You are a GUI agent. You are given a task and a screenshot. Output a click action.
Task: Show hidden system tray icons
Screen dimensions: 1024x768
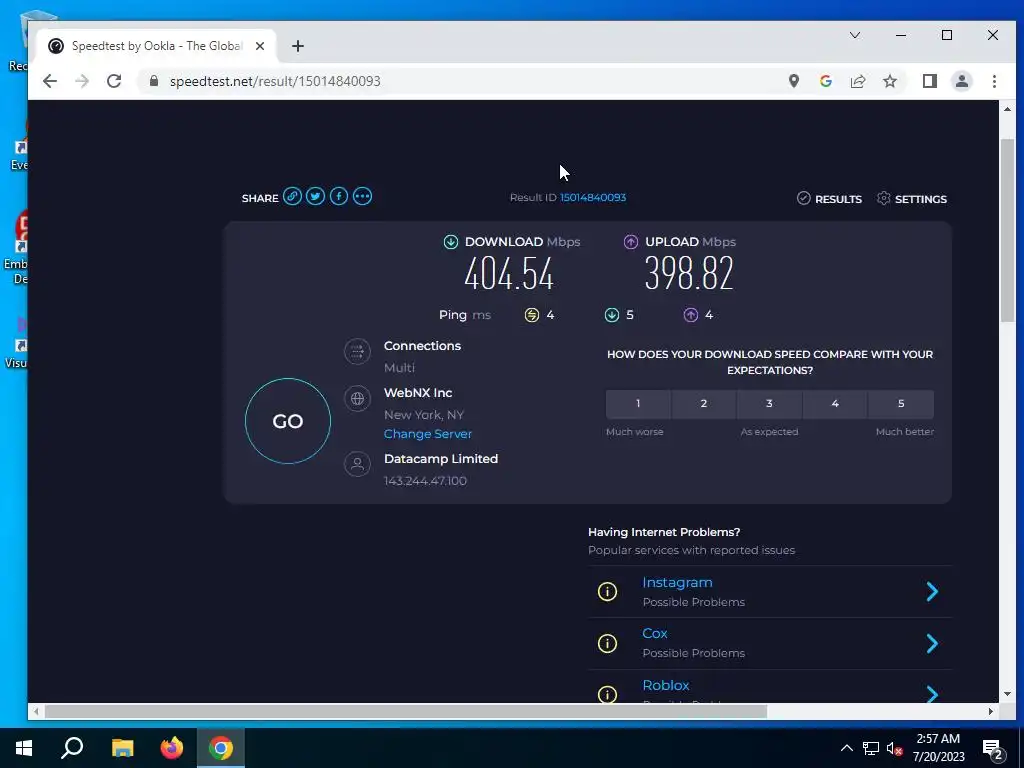(x=846, y=748)
